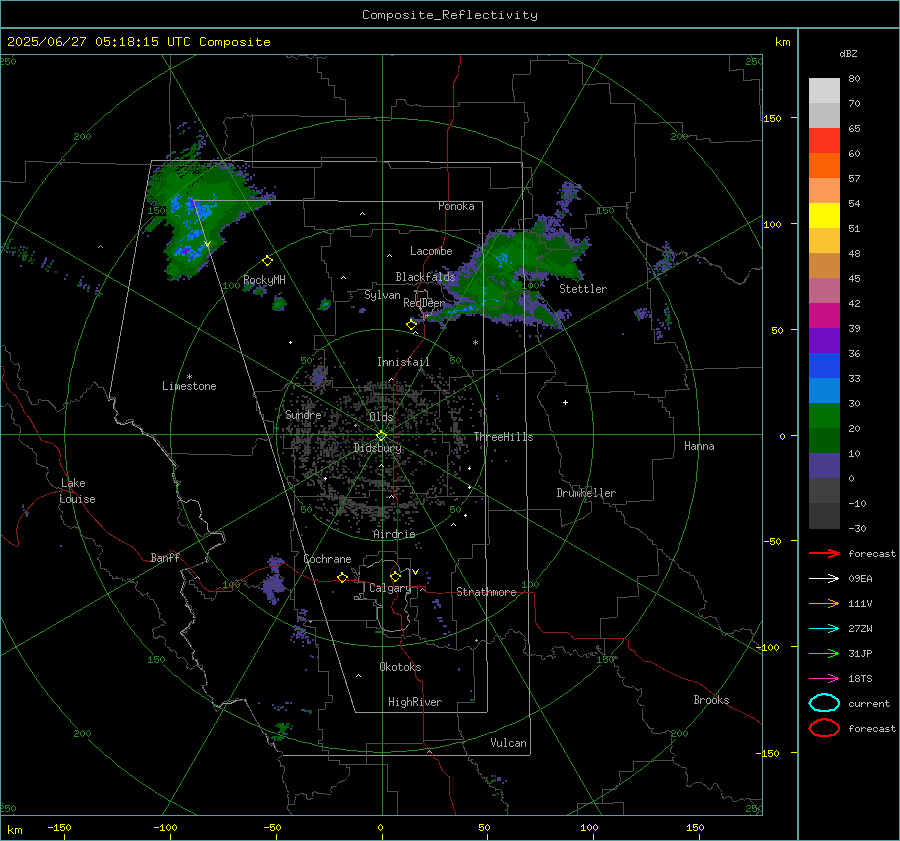Click the Okotoks label
This screenshot has width=900, height=841.
tap(400, 667)
